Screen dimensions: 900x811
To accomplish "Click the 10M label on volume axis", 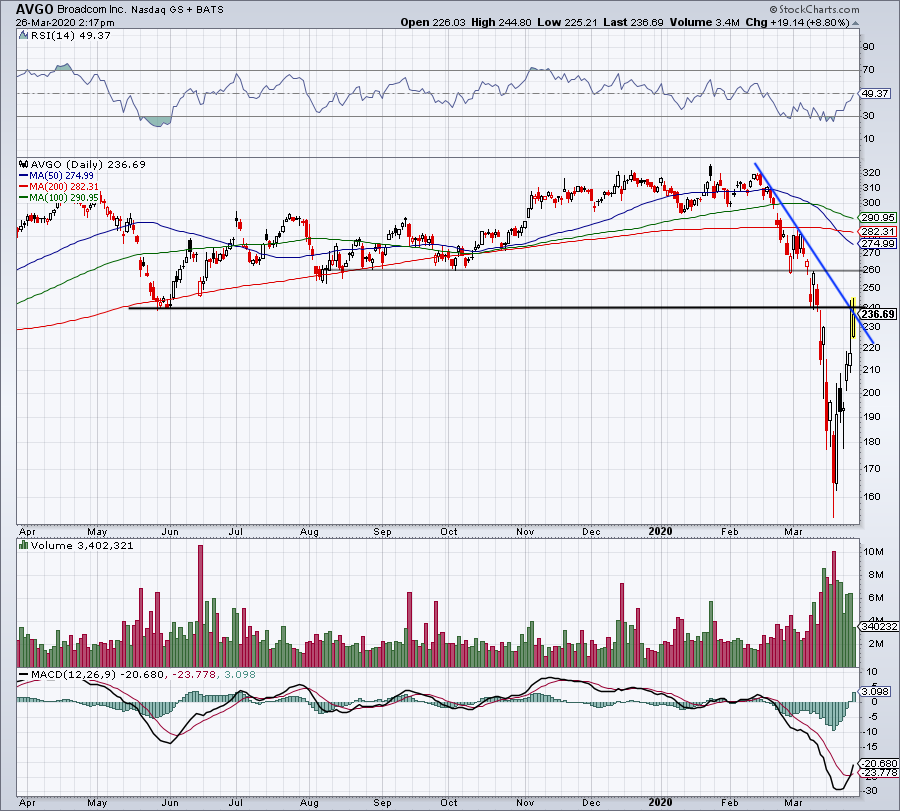I will click(873, 552).
